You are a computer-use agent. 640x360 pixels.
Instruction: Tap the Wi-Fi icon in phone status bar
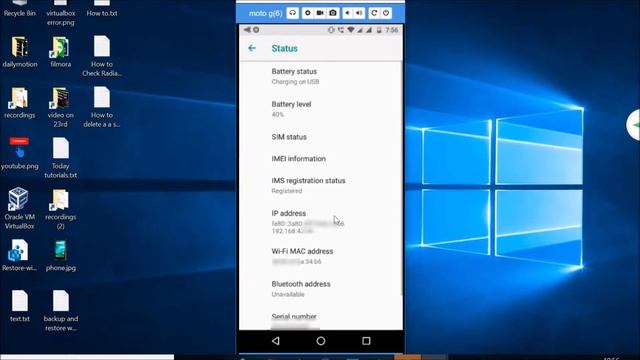pos(351,30)
